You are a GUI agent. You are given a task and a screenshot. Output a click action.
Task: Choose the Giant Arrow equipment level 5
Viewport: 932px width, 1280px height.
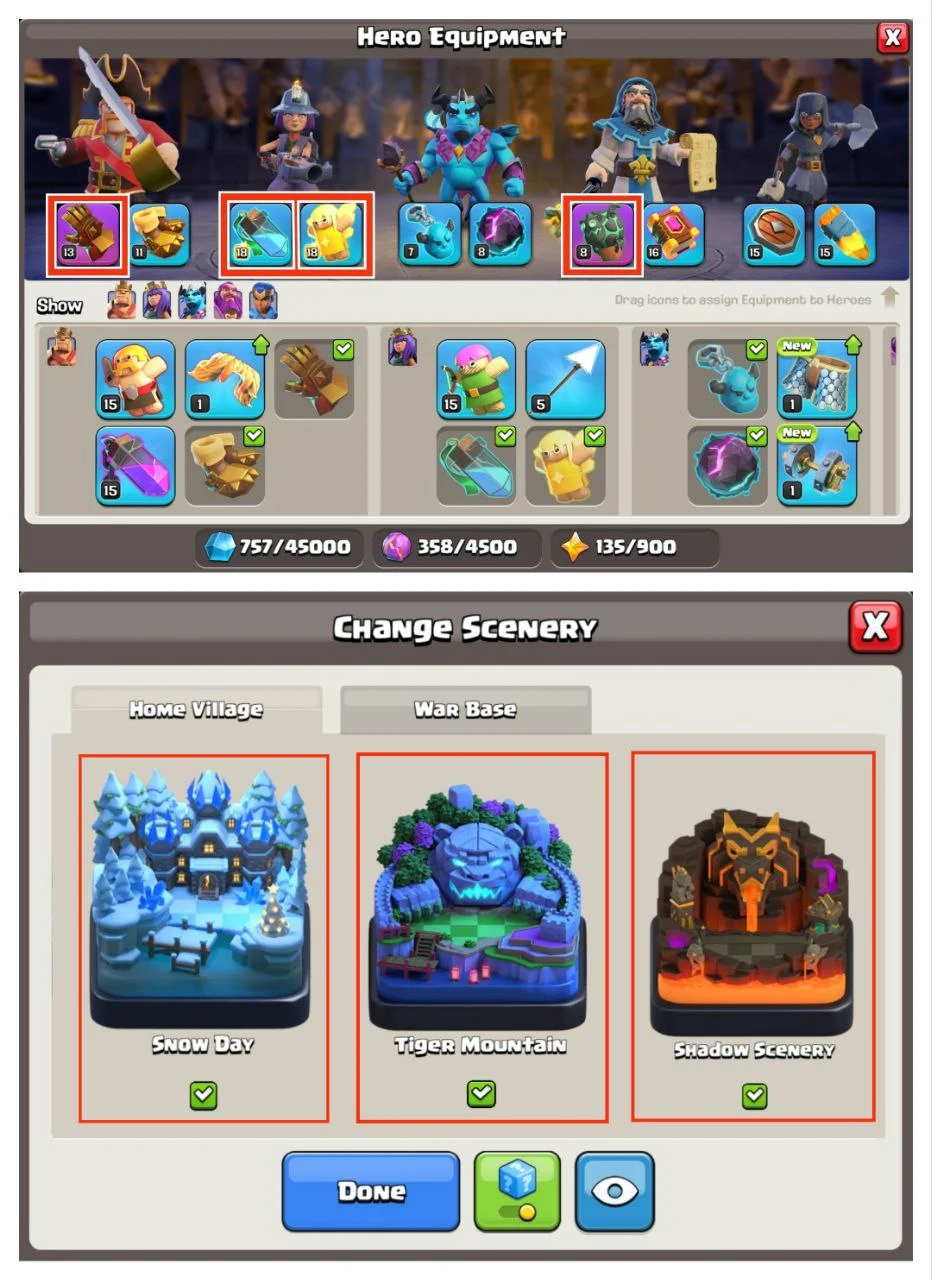click(566, 379)
